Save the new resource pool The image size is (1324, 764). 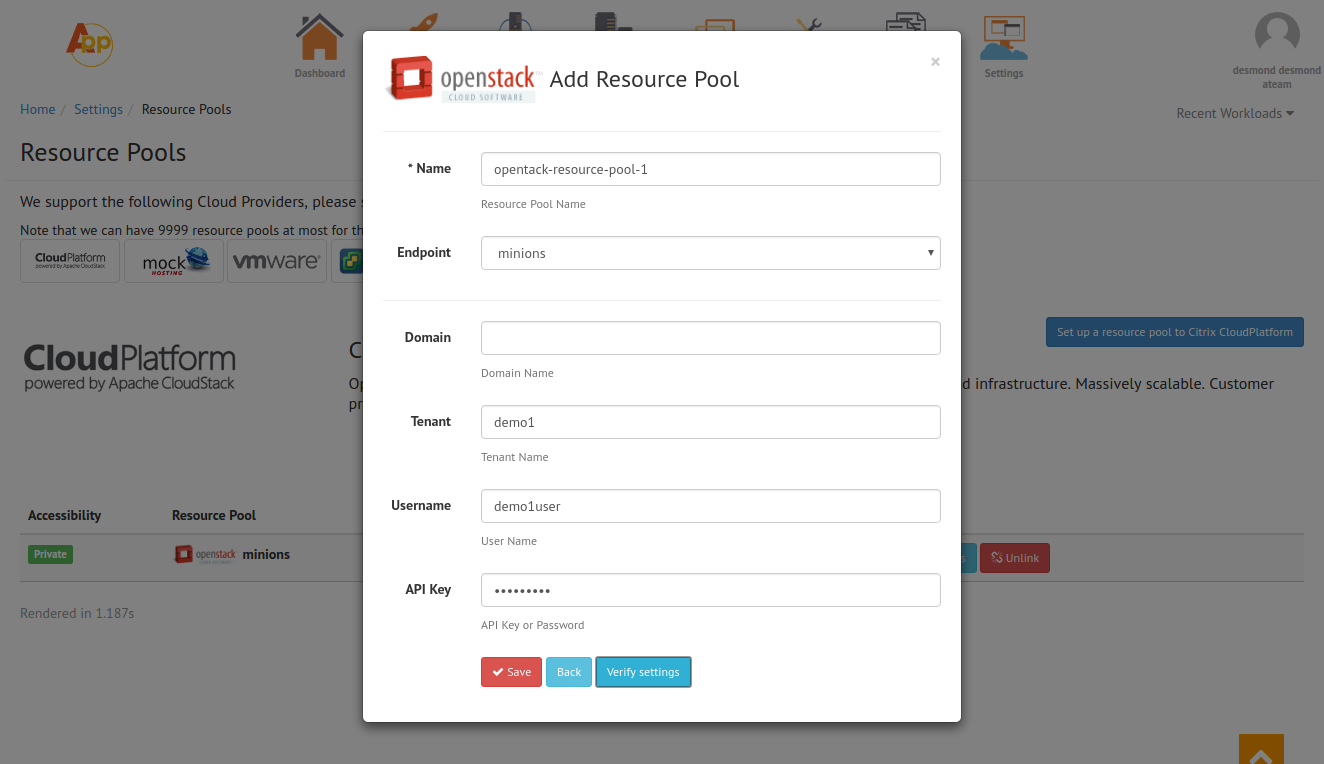point(511,672)
